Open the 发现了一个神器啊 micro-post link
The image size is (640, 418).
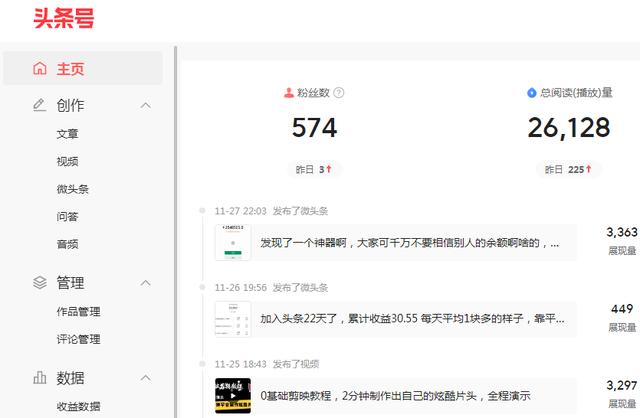click(409, 243)
